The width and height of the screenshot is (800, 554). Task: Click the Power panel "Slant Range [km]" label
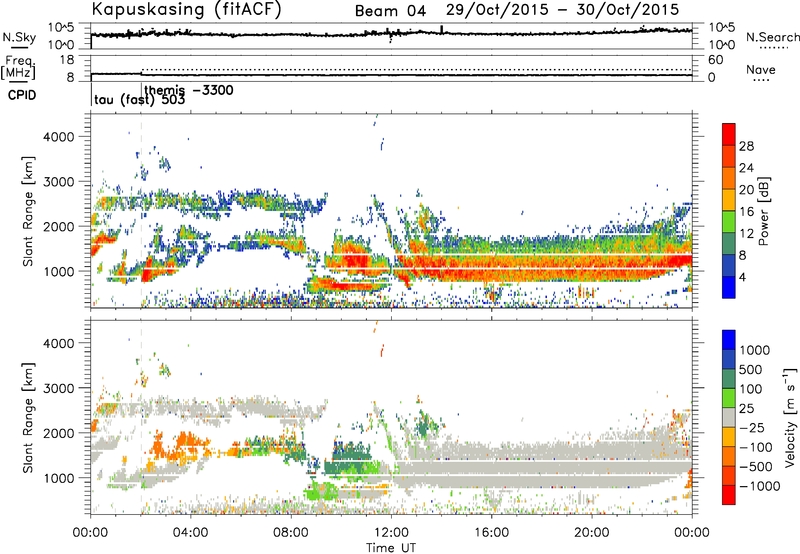[28, 211]
